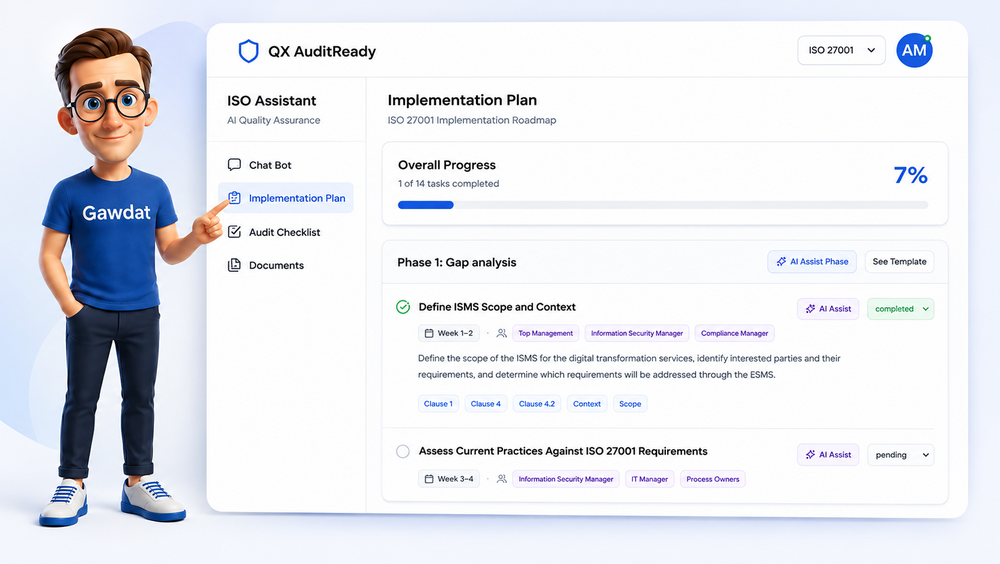The image size is (1000, 564).
Task: Click the Process Owners role tag
Action: tap(712, 479)
